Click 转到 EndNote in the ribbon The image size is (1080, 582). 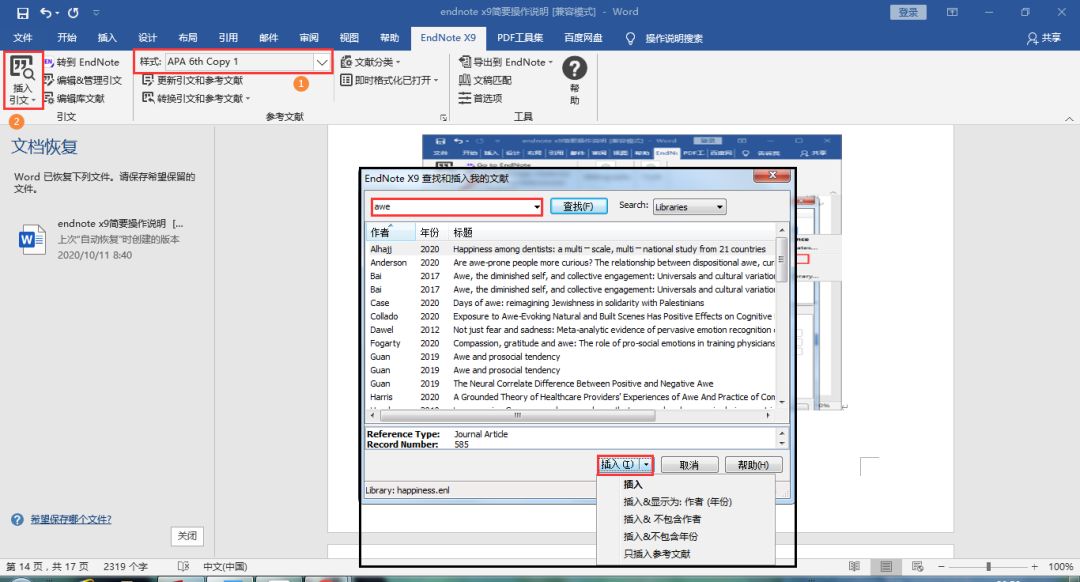coord(82,62)
